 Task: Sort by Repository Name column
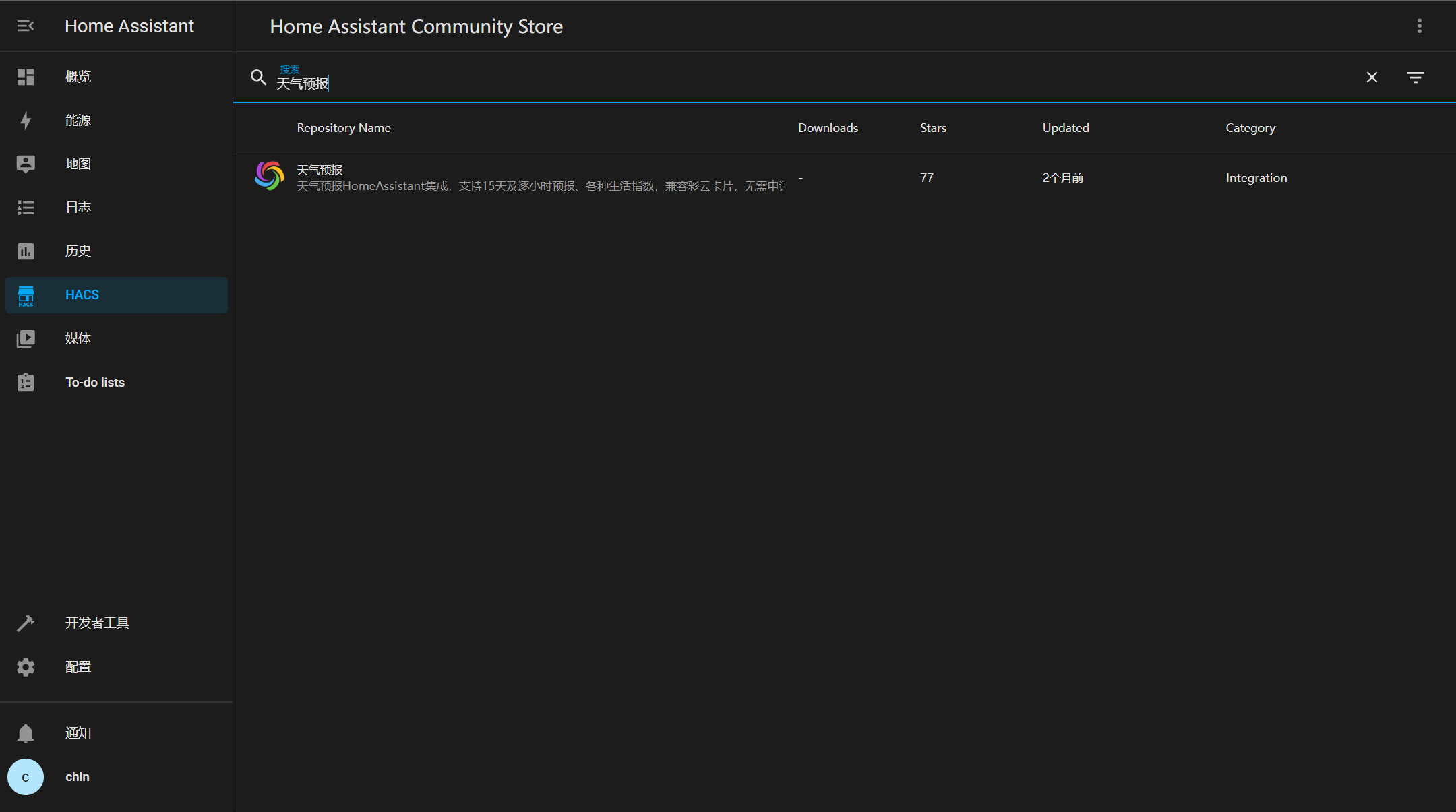[x=344, y=128]
